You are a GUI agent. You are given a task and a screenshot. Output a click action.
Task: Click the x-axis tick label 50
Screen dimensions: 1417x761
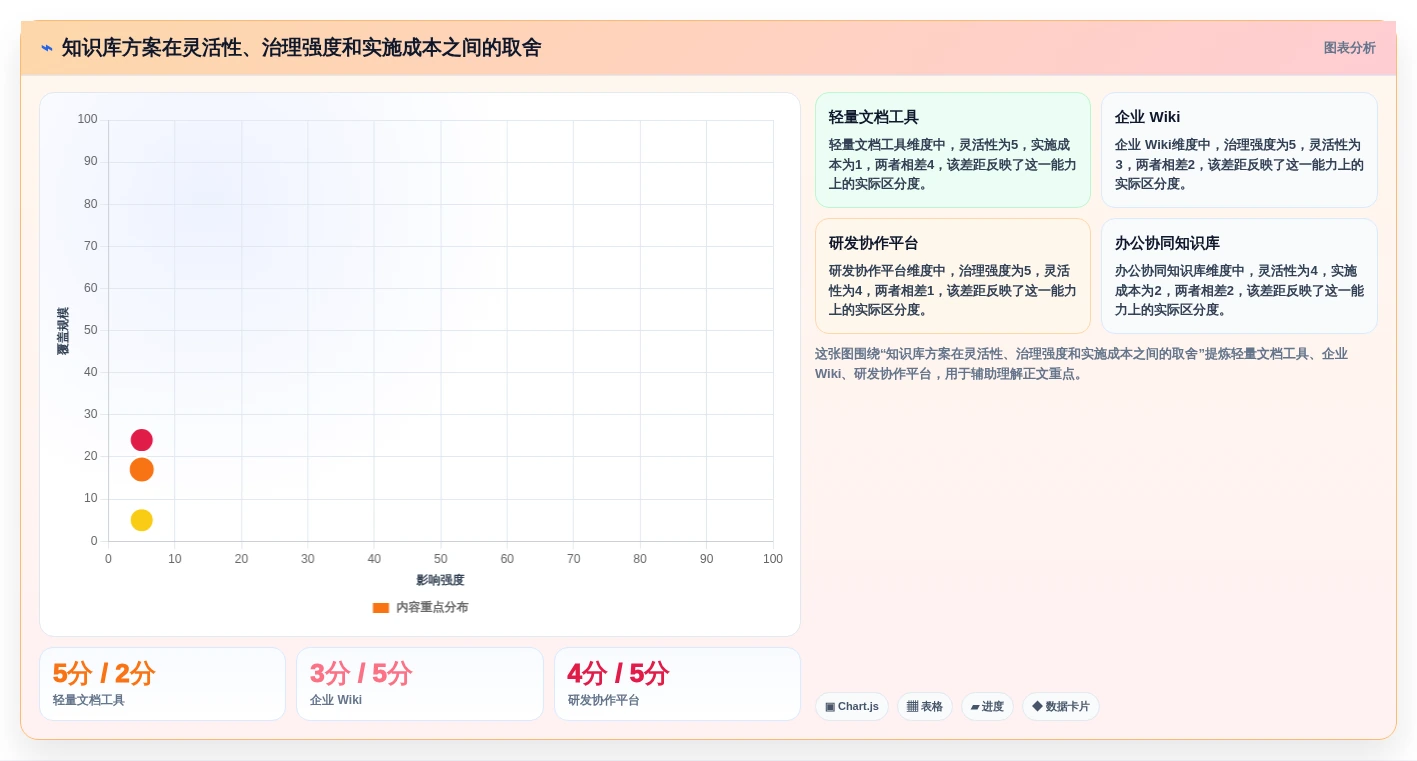point(441,559)
